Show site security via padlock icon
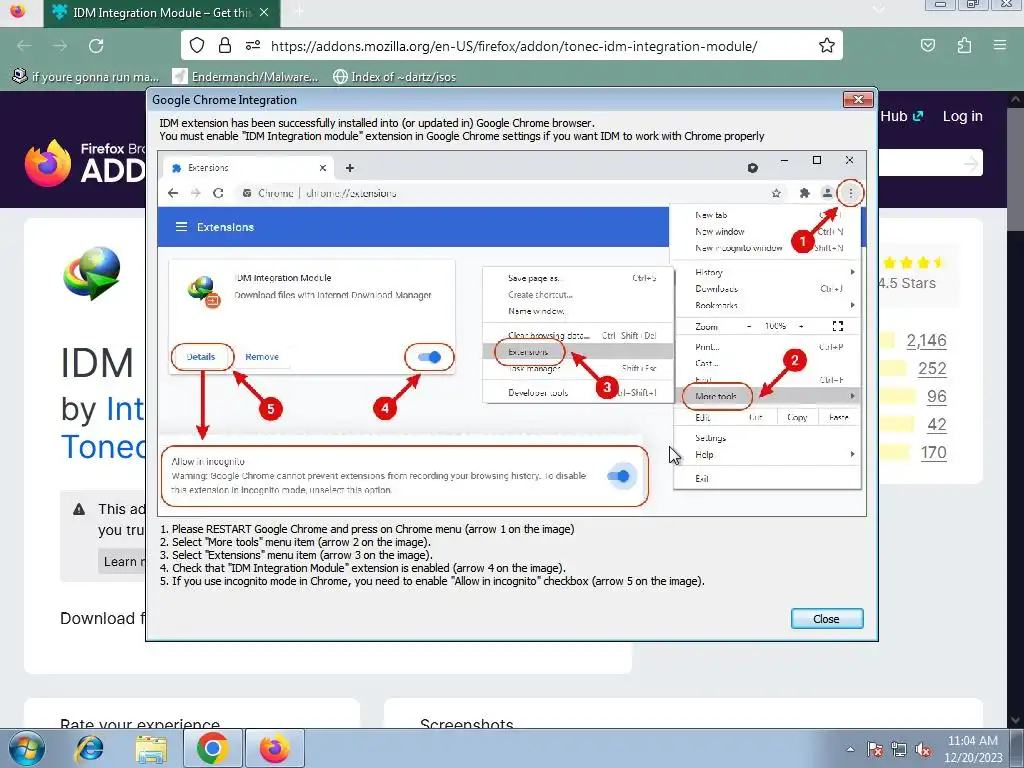 pos(225,46)
